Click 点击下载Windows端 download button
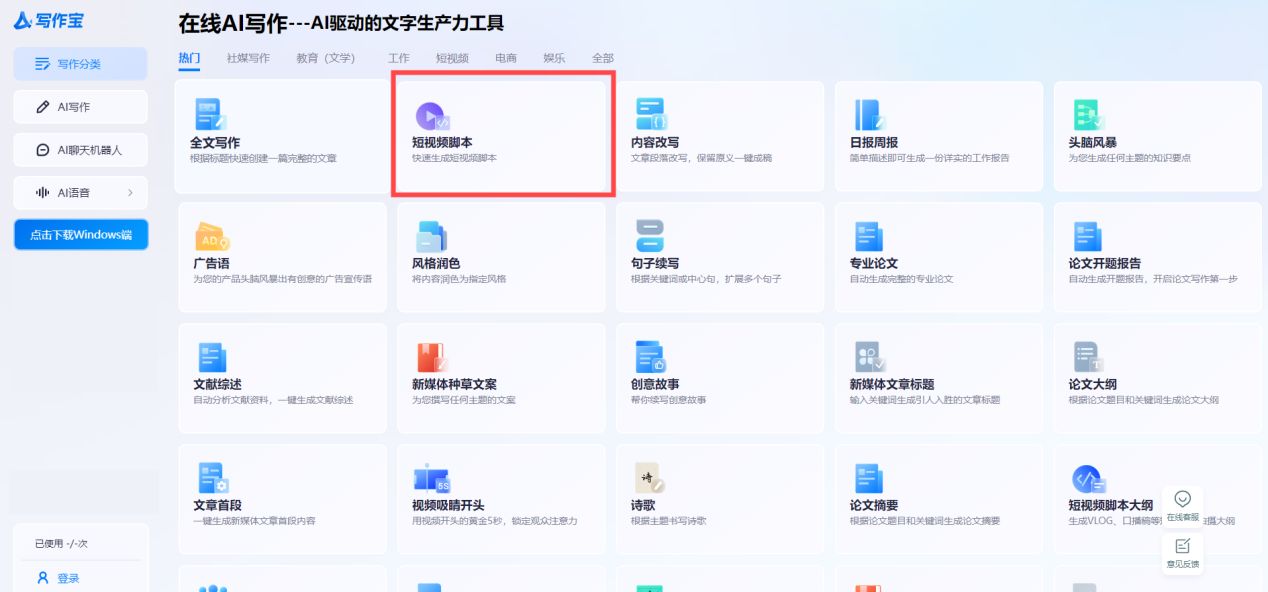1268x592 pixels. 80,235
